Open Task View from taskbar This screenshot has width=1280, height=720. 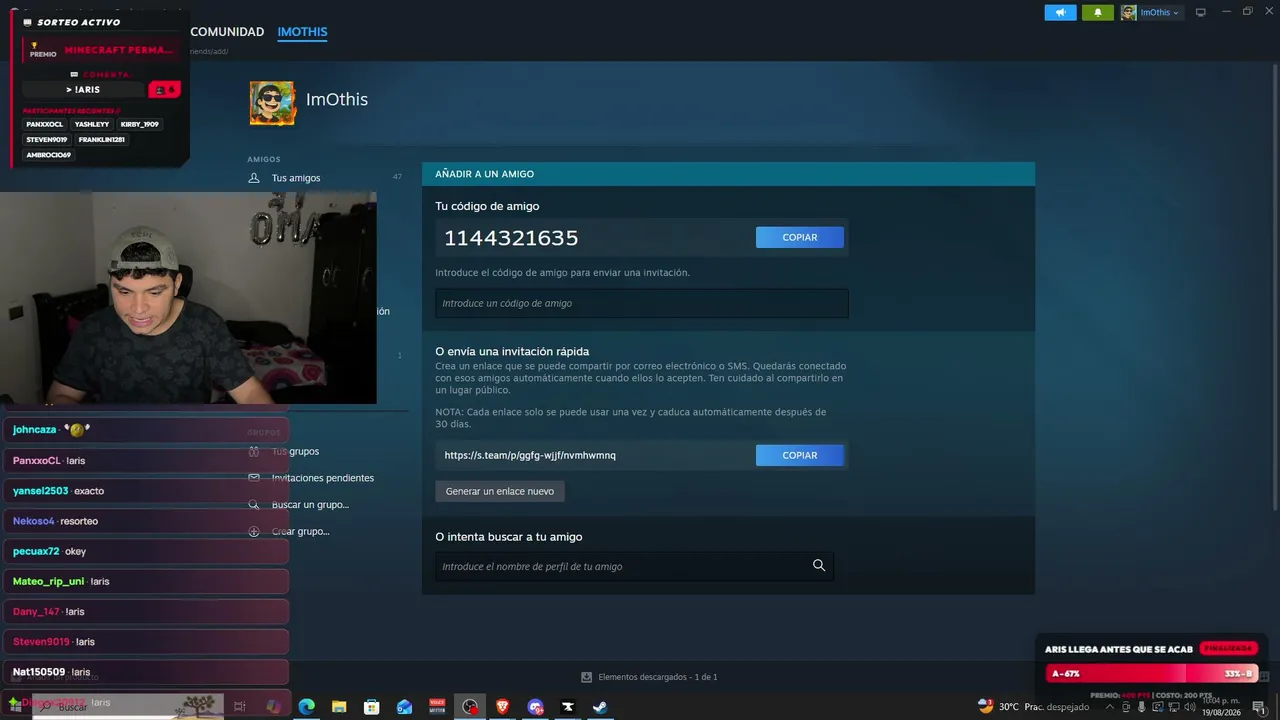point(240,707)
